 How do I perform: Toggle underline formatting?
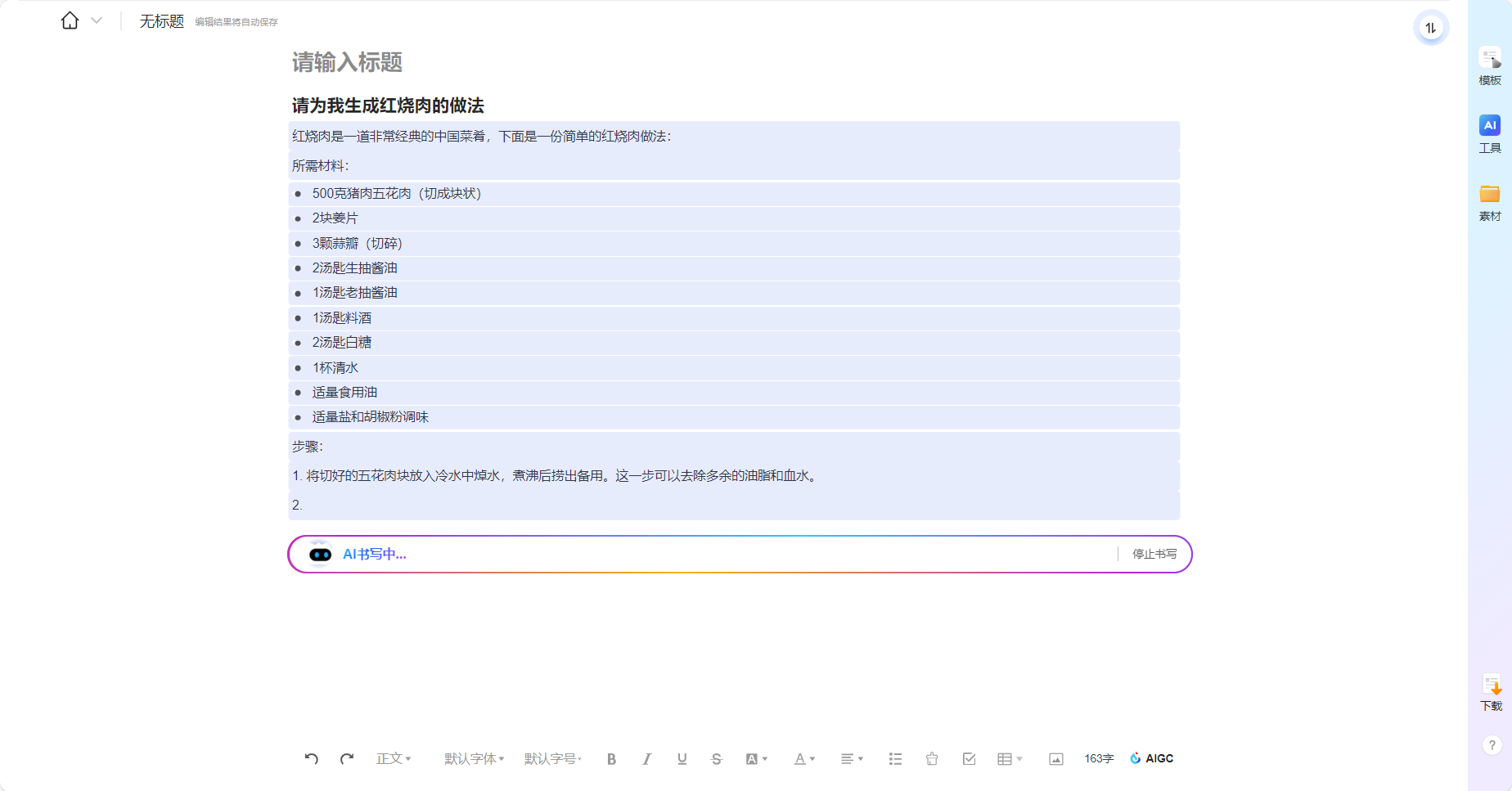click(682, 759)
